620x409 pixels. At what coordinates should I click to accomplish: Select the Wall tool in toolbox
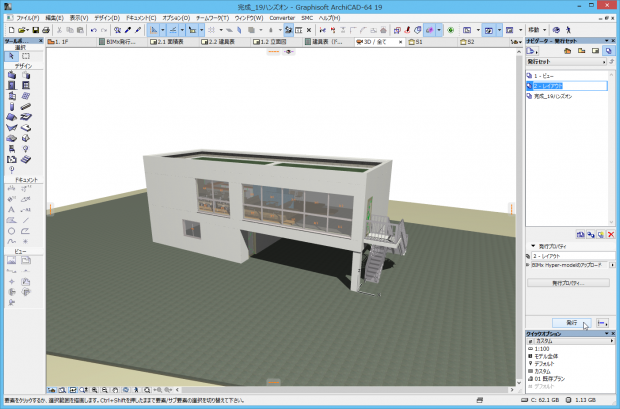(11, 75)
